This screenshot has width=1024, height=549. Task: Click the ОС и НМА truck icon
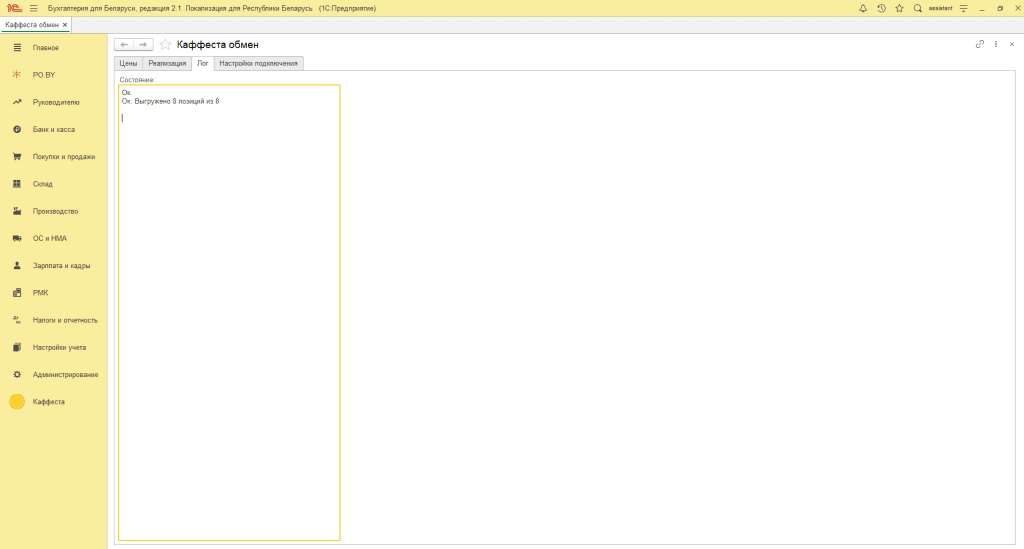tap(17, 238)
